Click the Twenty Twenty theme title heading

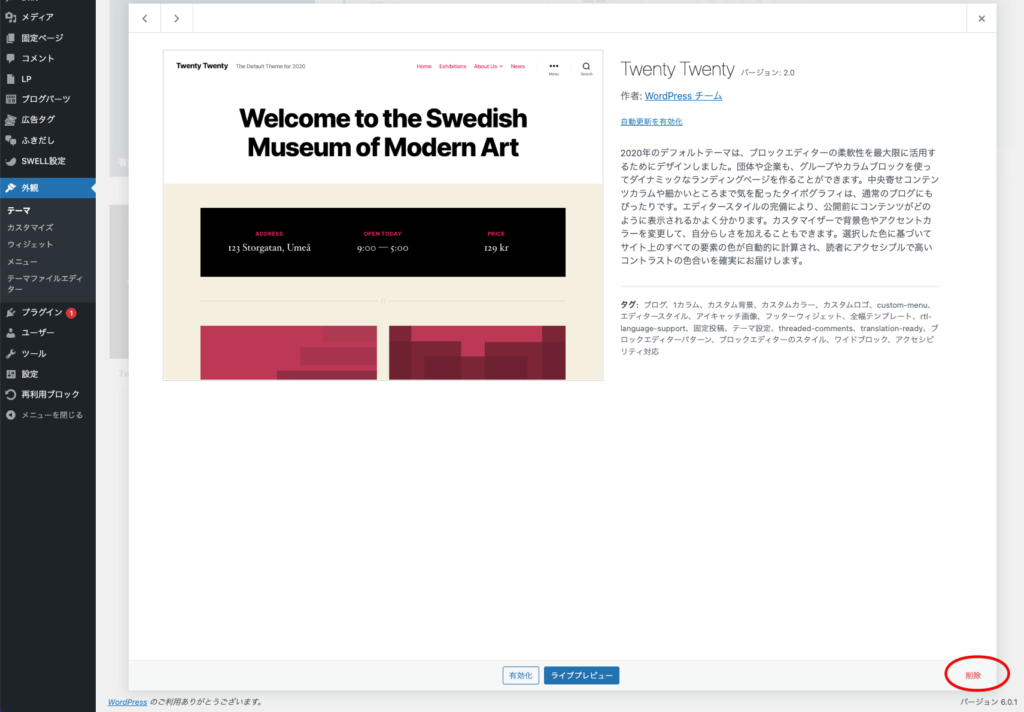click(677, 69)
